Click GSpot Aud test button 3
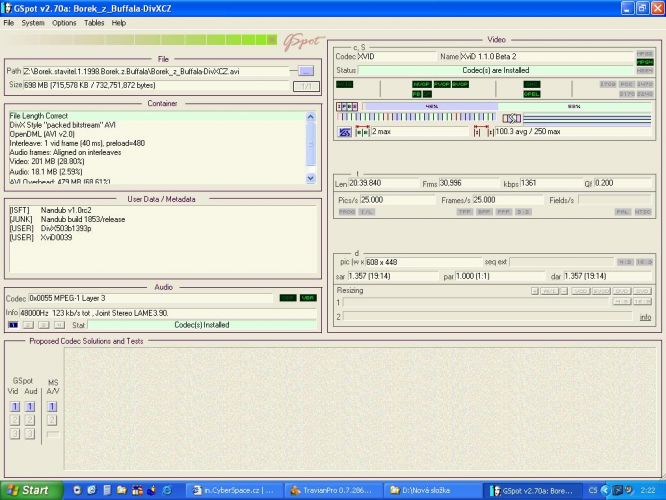Viewport: 666px width, 500px height. (x=30, y=434)
